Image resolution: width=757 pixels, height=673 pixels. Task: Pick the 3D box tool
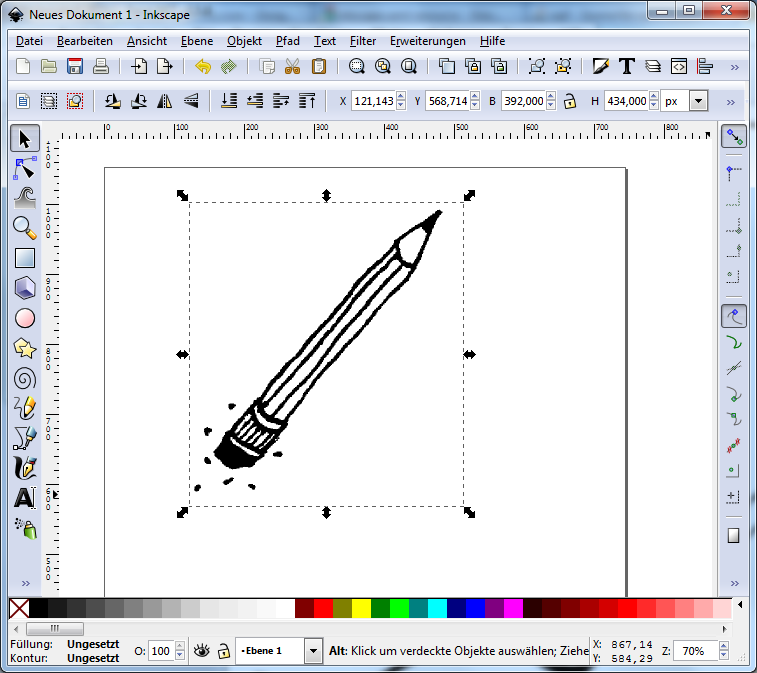[25, 288]
